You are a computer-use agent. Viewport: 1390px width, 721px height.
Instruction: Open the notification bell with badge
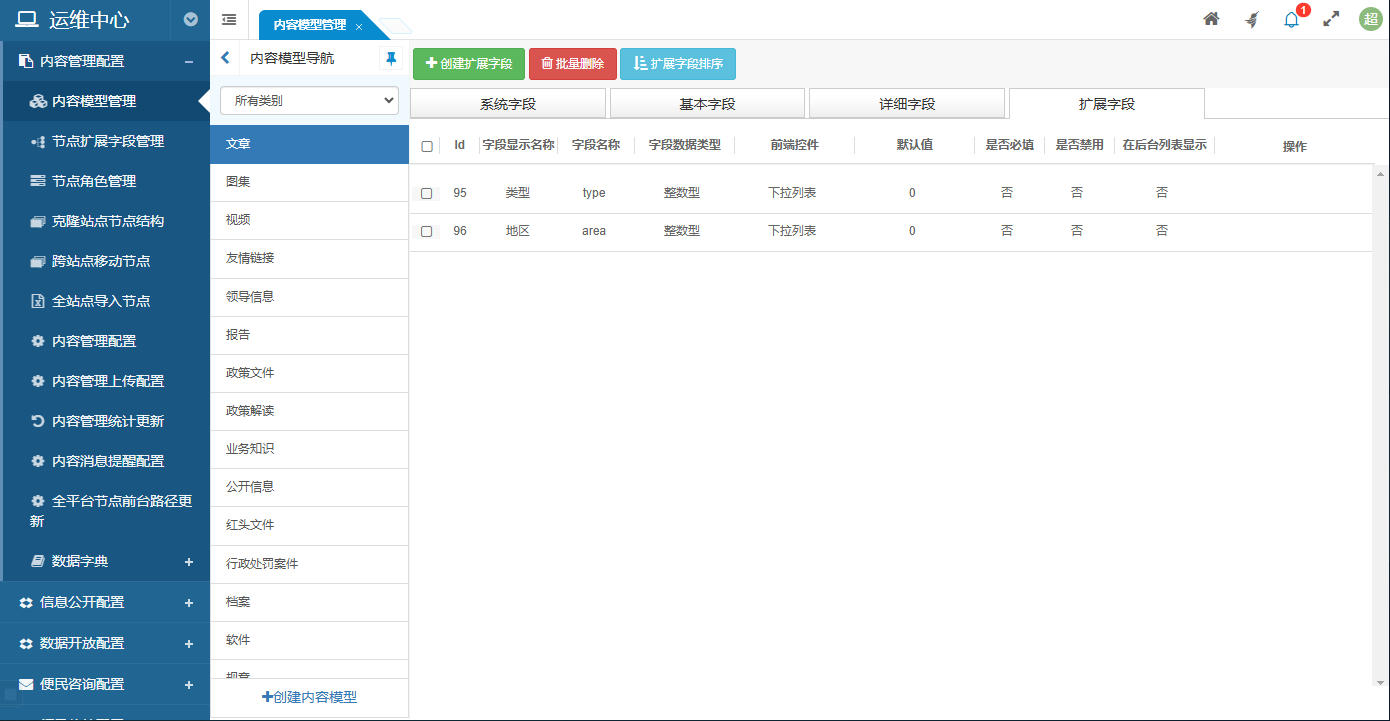pos(1291,19)
